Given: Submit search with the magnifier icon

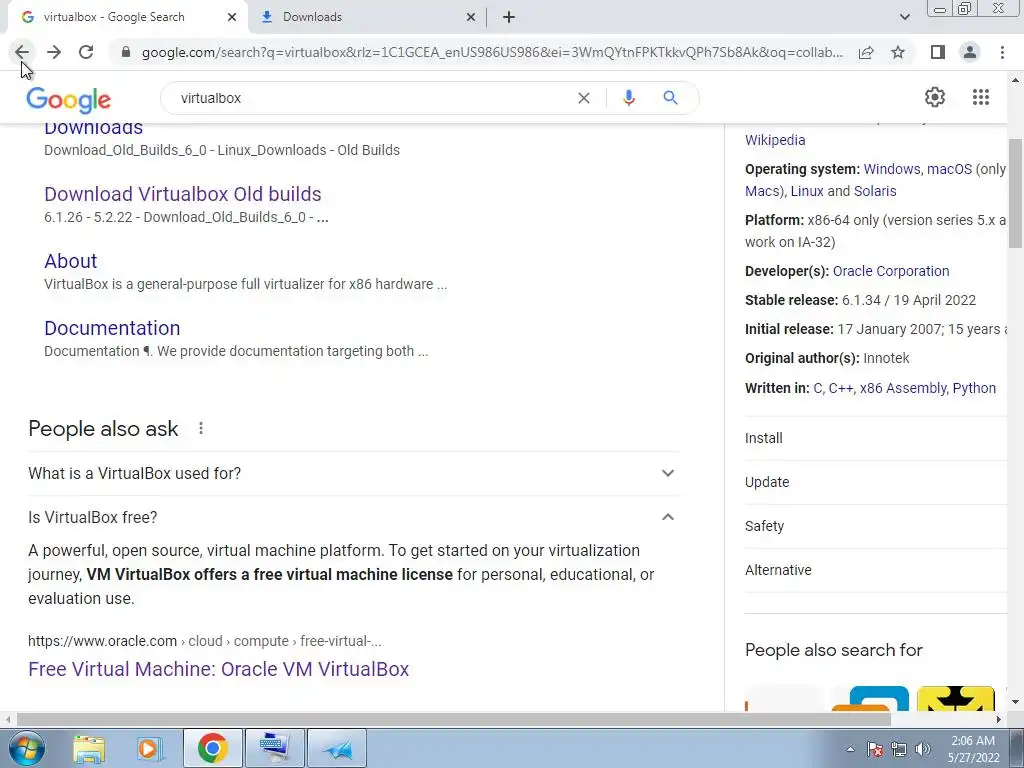Looking at the screenshot, I should pyautogui.click(x=670, y=98).
